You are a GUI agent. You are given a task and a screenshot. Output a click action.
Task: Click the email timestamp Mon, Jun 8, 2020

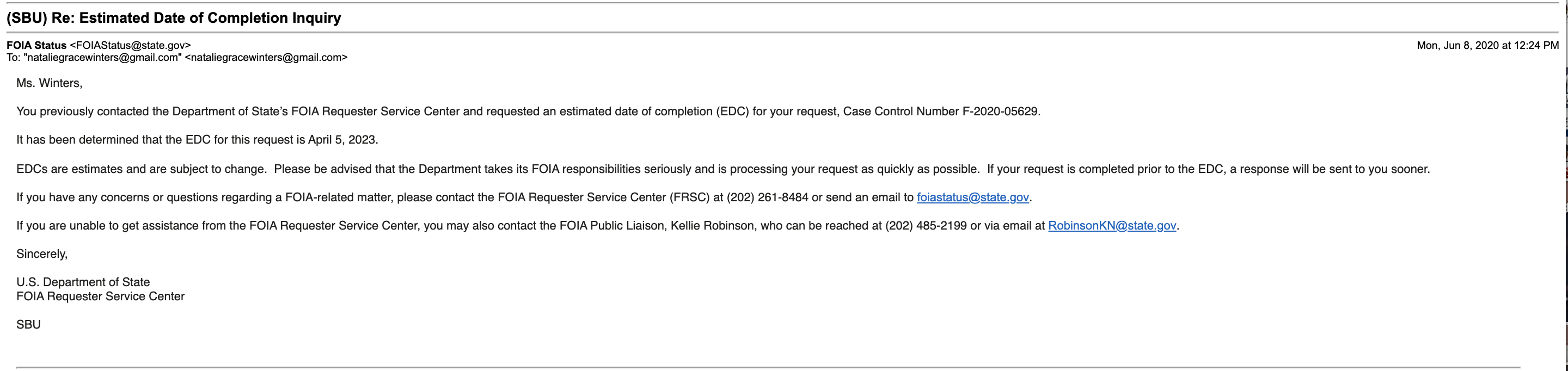point(1487,46)
